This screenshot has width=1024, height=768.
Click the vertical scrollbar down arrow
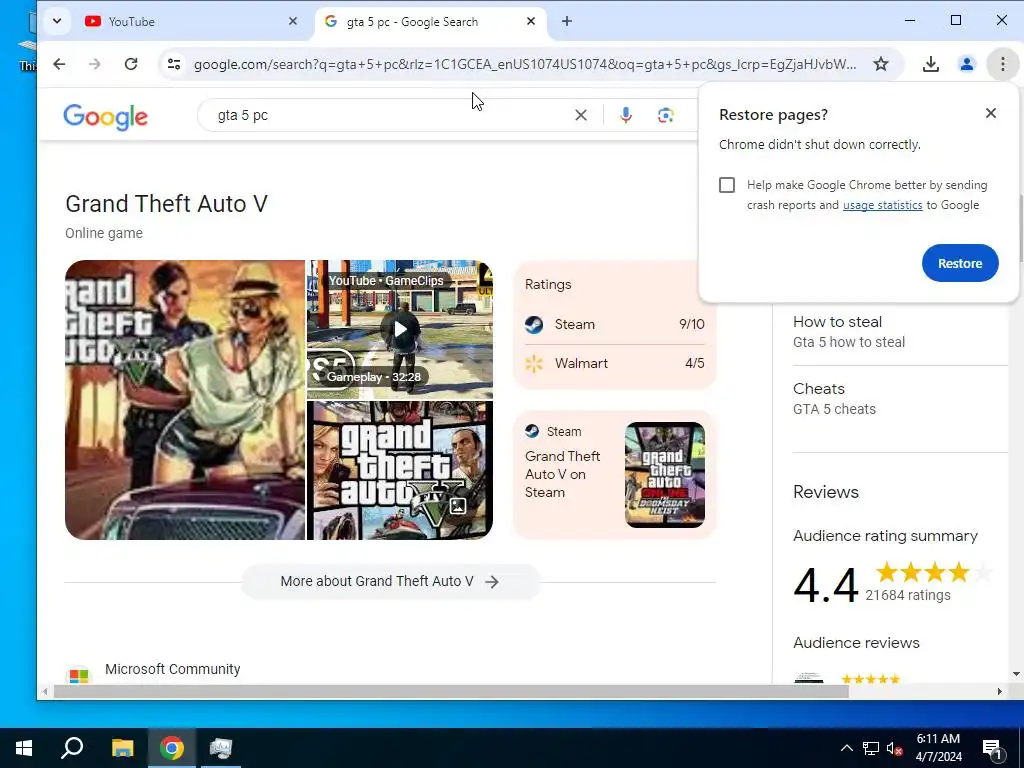click(1016, 674)
